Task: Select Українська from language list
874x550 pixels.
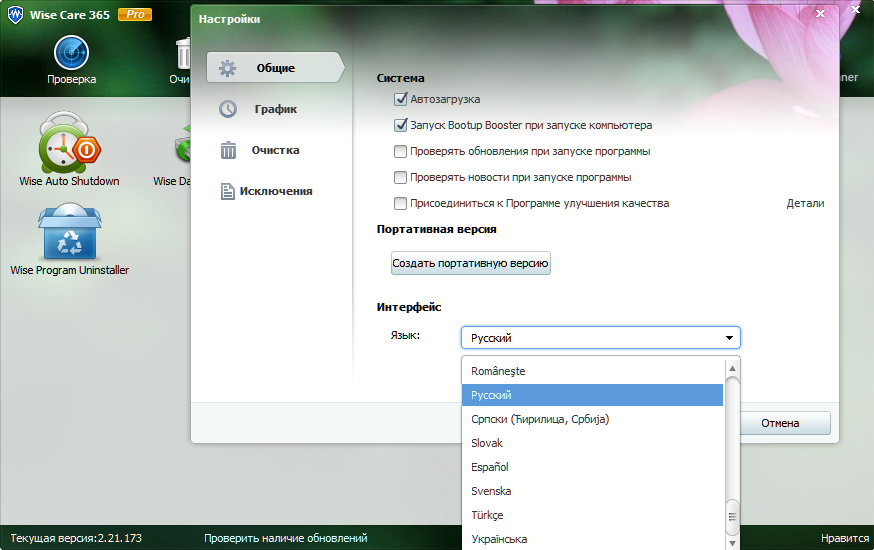Action: tap(593, 539)
